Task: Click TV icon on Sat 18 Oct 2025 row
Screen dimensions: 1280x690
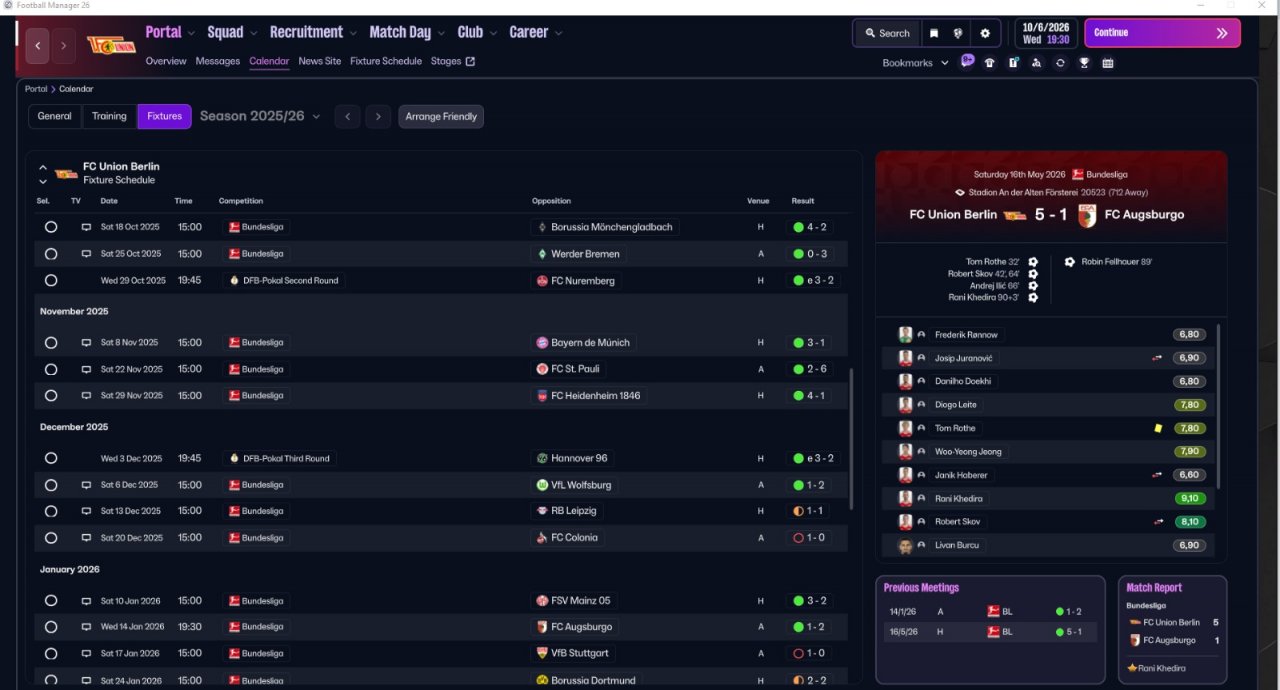Action: 86,227
